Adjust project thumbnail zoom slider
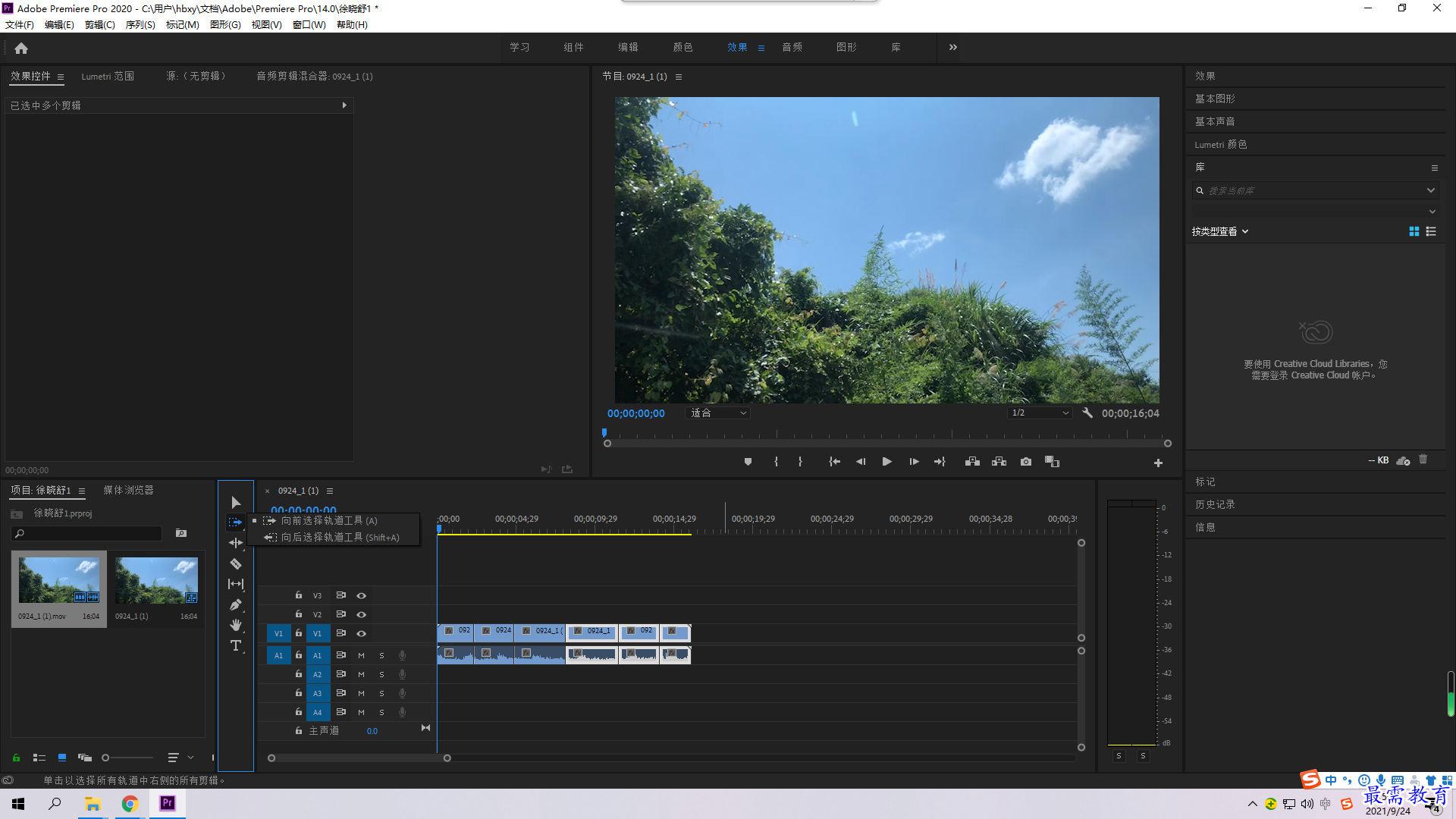This screenshot has height=819, width=1456. (x=127, y=757)
